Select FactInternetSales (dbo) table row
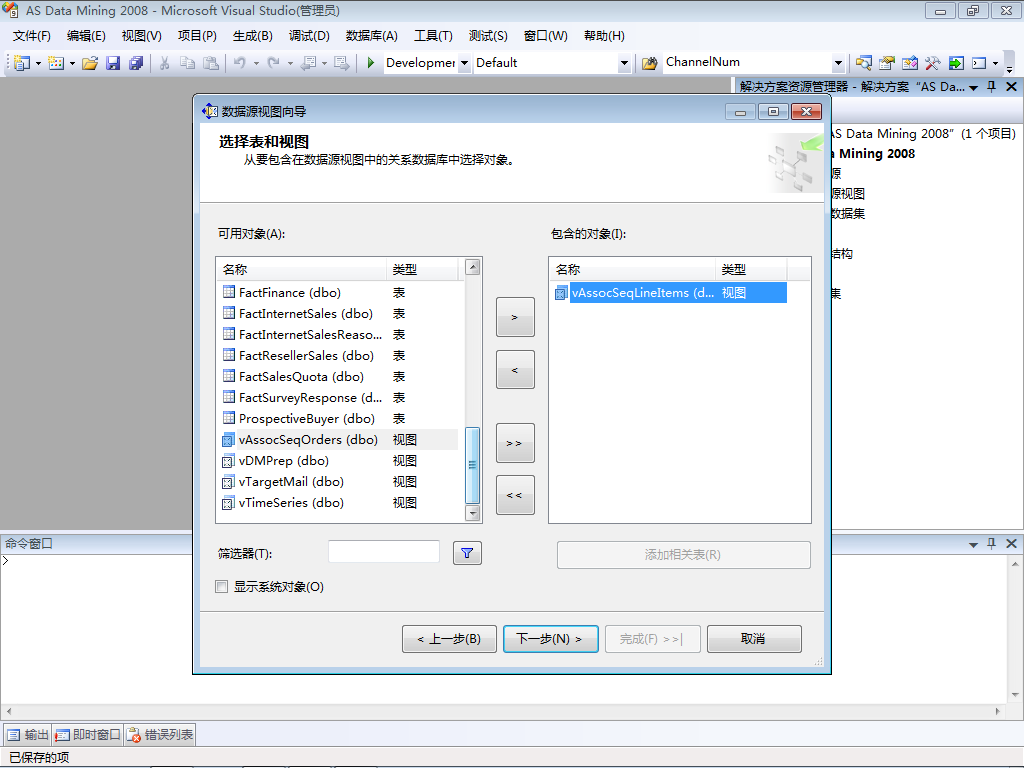The width and height of the screenshot is (1024, 768). [338, 313]
